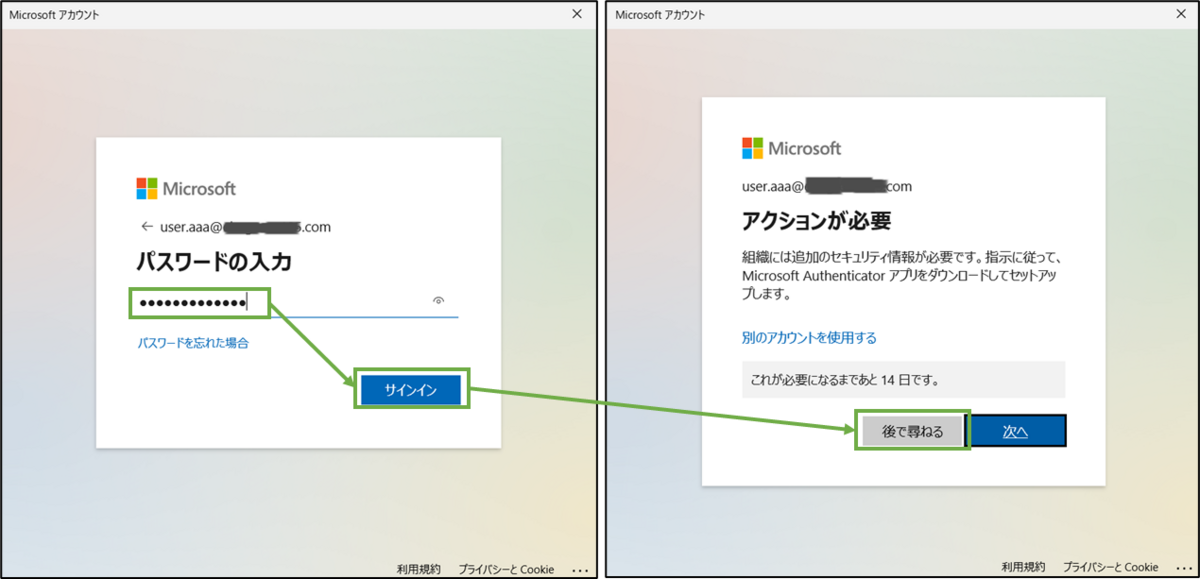Click the これが必要になるまであと 14 日です notice

[x=903, y=380]
